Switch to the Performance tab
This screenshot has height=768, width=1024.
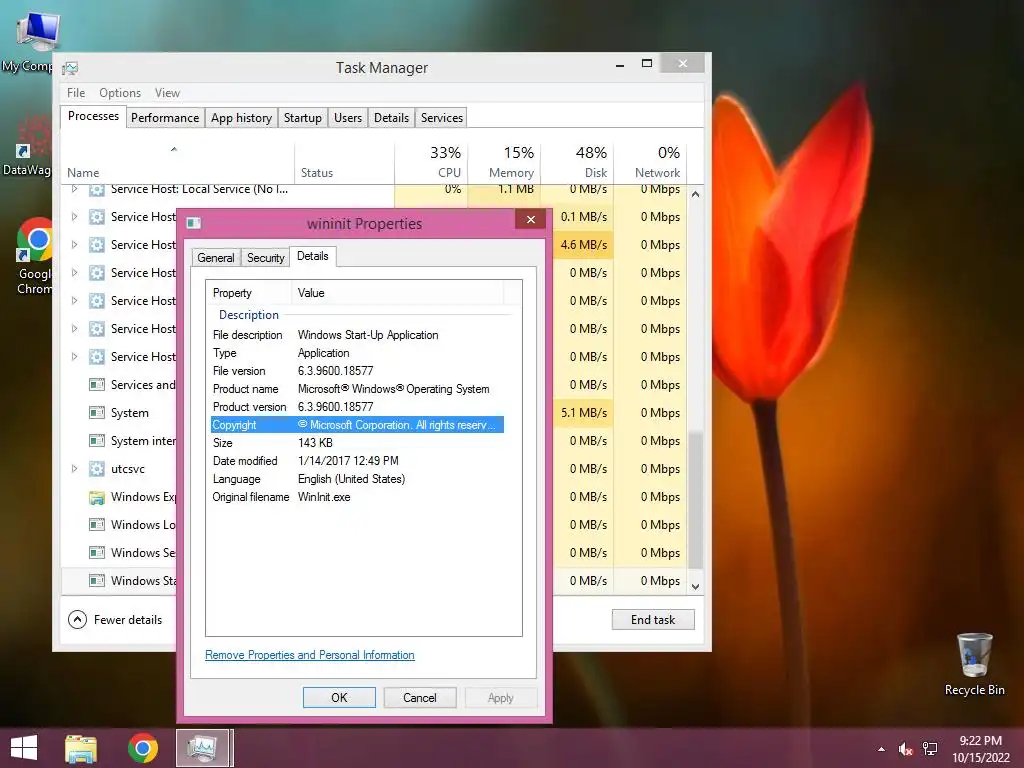165,118
